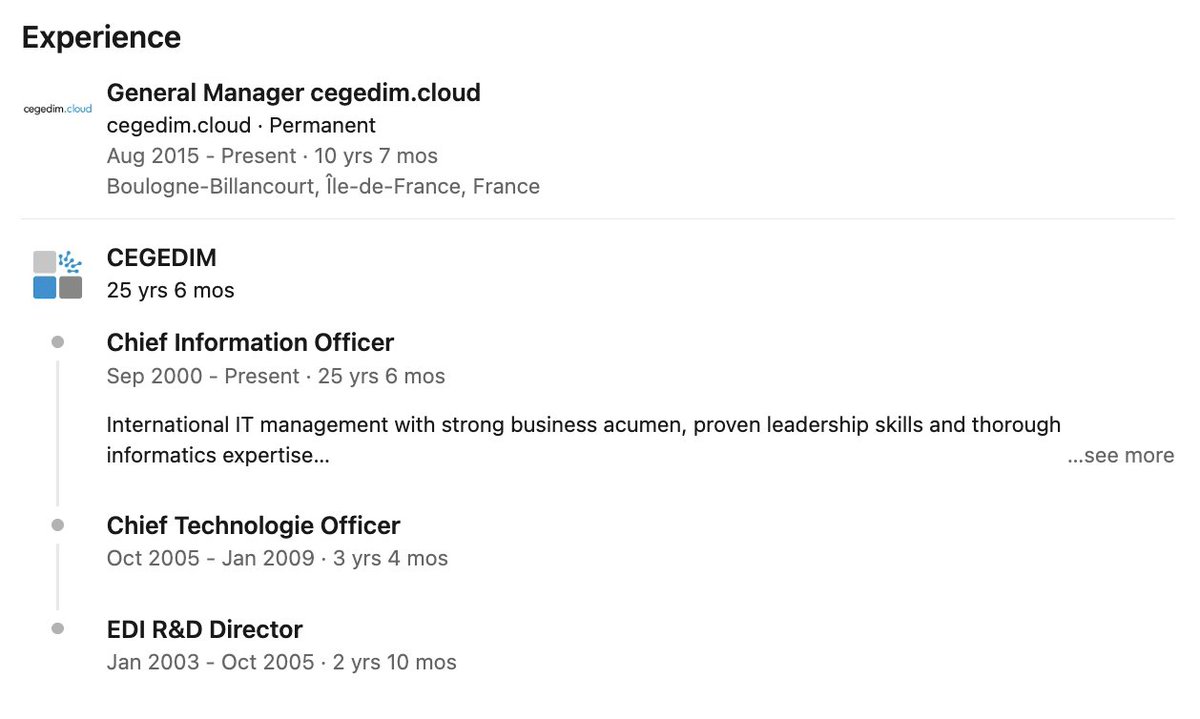Click the 'Aug 2015 - Present' date range
This screenshot has height=719, width=1200.
201,156
